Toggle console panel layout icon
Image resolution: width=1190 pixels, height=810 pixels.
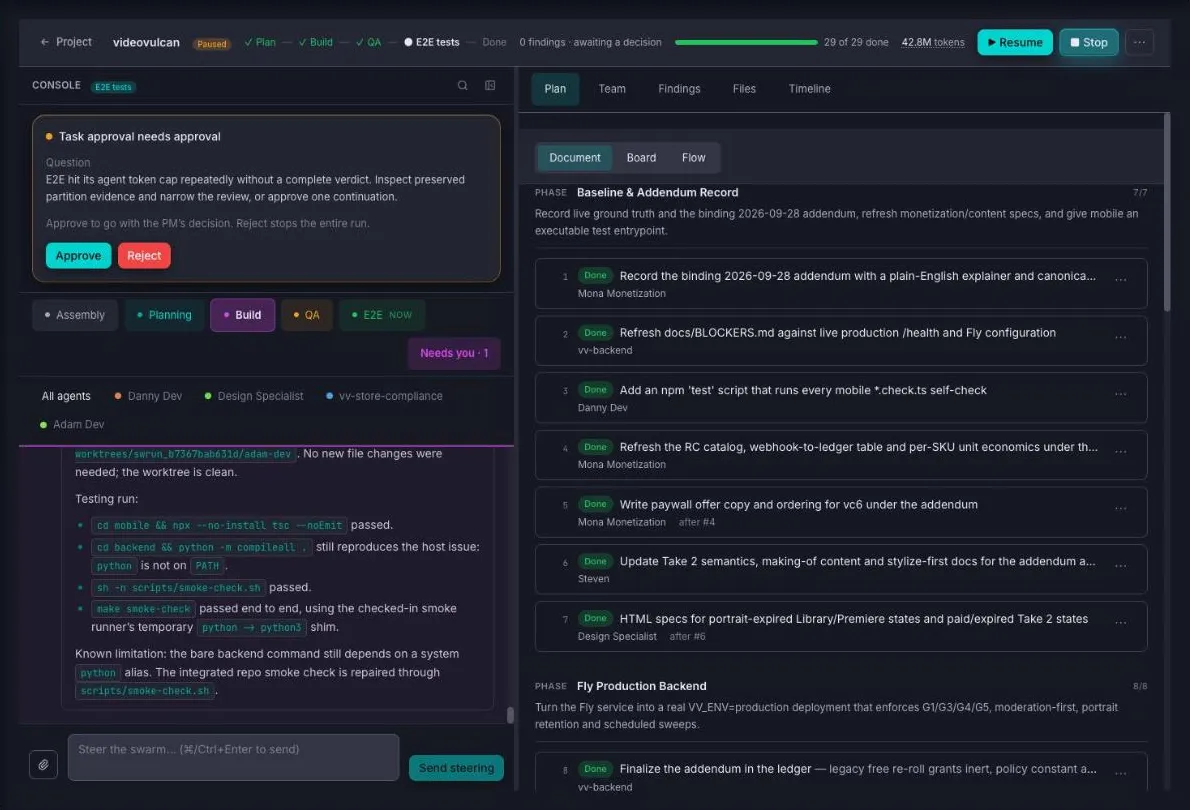pyautogui.click(x=490, y=85)
